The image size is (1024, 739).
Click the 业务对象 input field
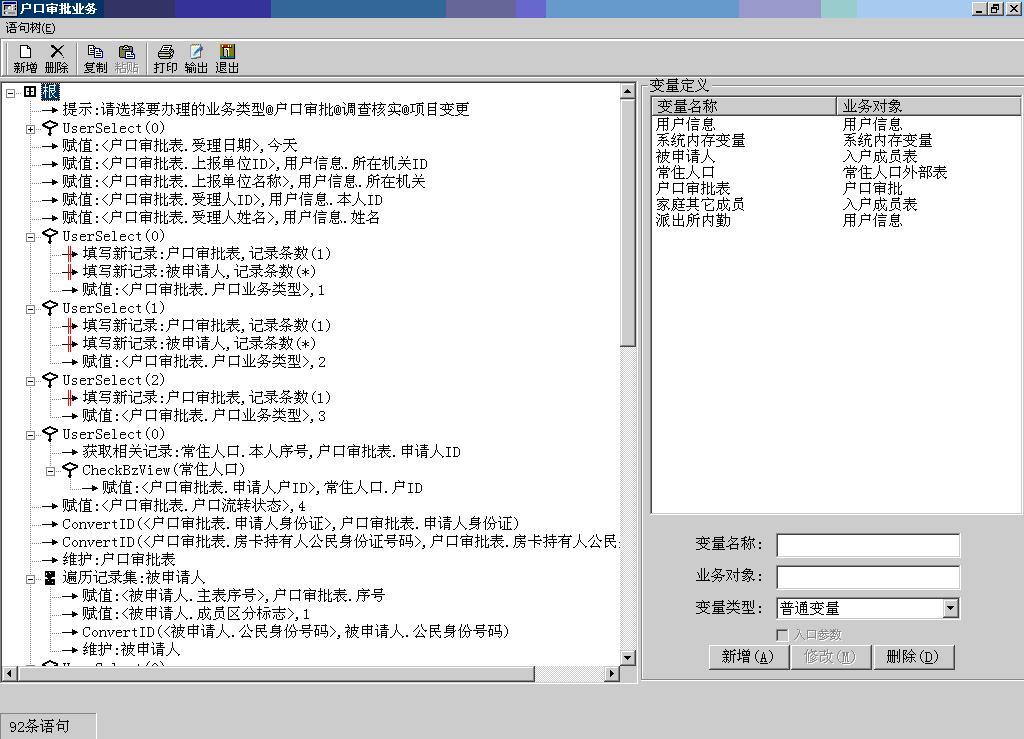tap(868, 577)
